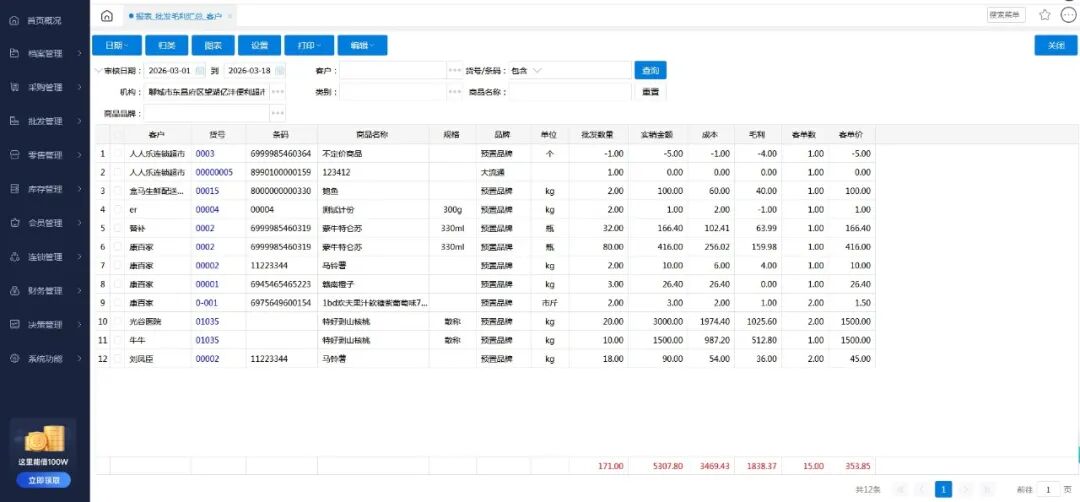Image resolution: width=1080 pixels, height=502 pixels.
Task: Expand the 日期 dropdown button
Action: pyautogui.click(x=115, y=46)
